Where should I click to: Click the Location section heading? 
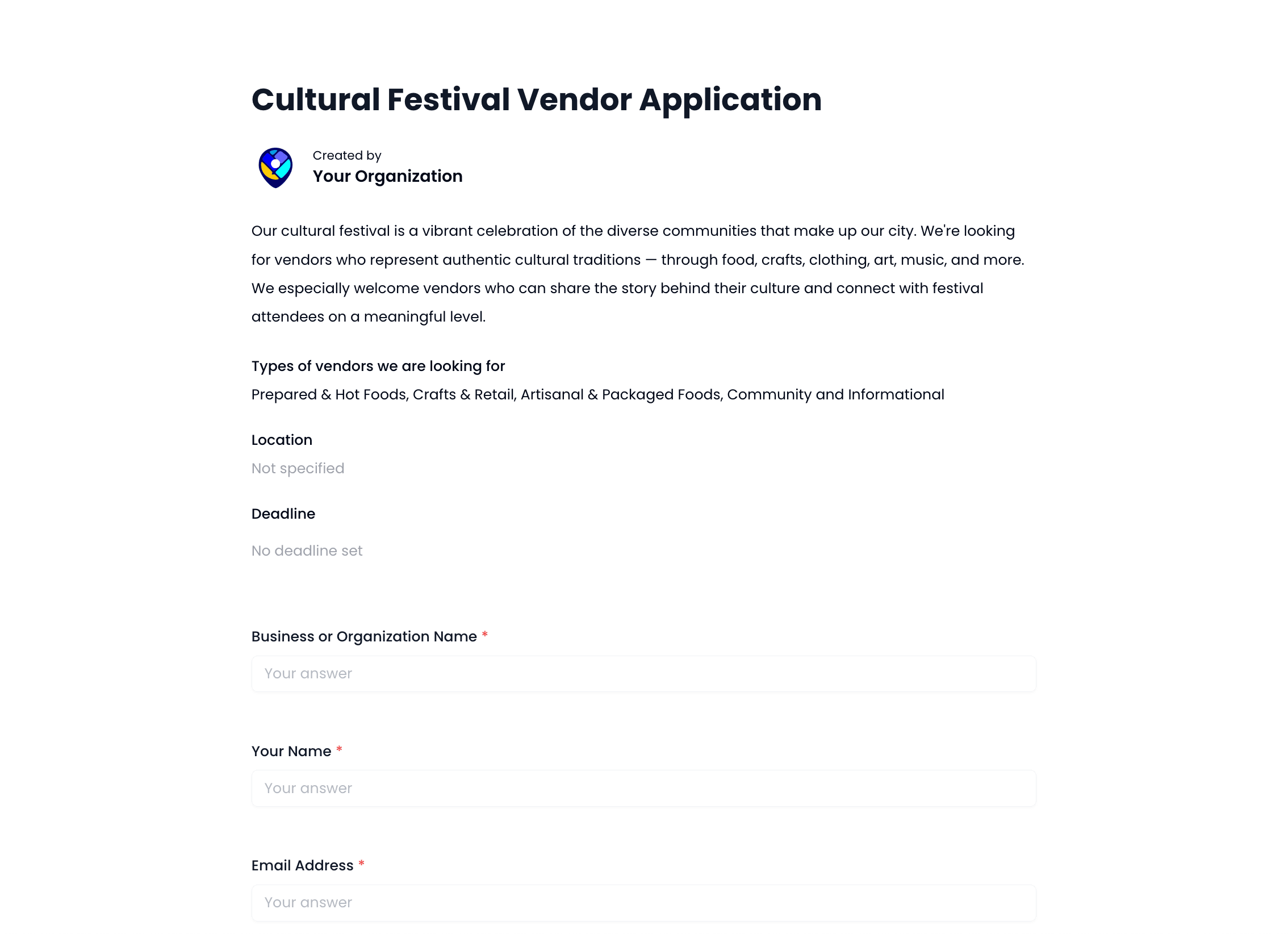coord(282,440)
